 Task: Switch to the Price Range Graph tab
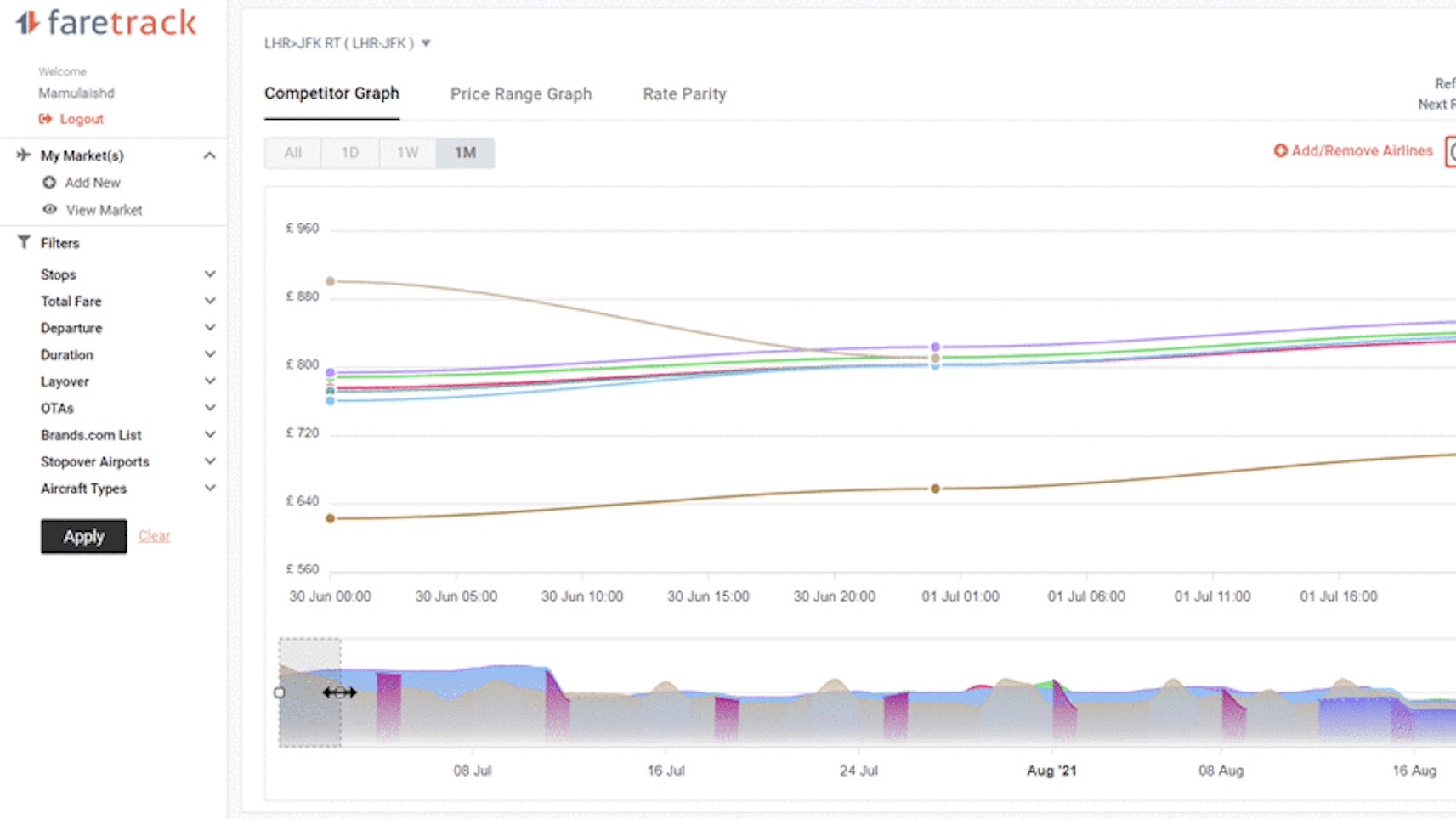coord(521,94)
